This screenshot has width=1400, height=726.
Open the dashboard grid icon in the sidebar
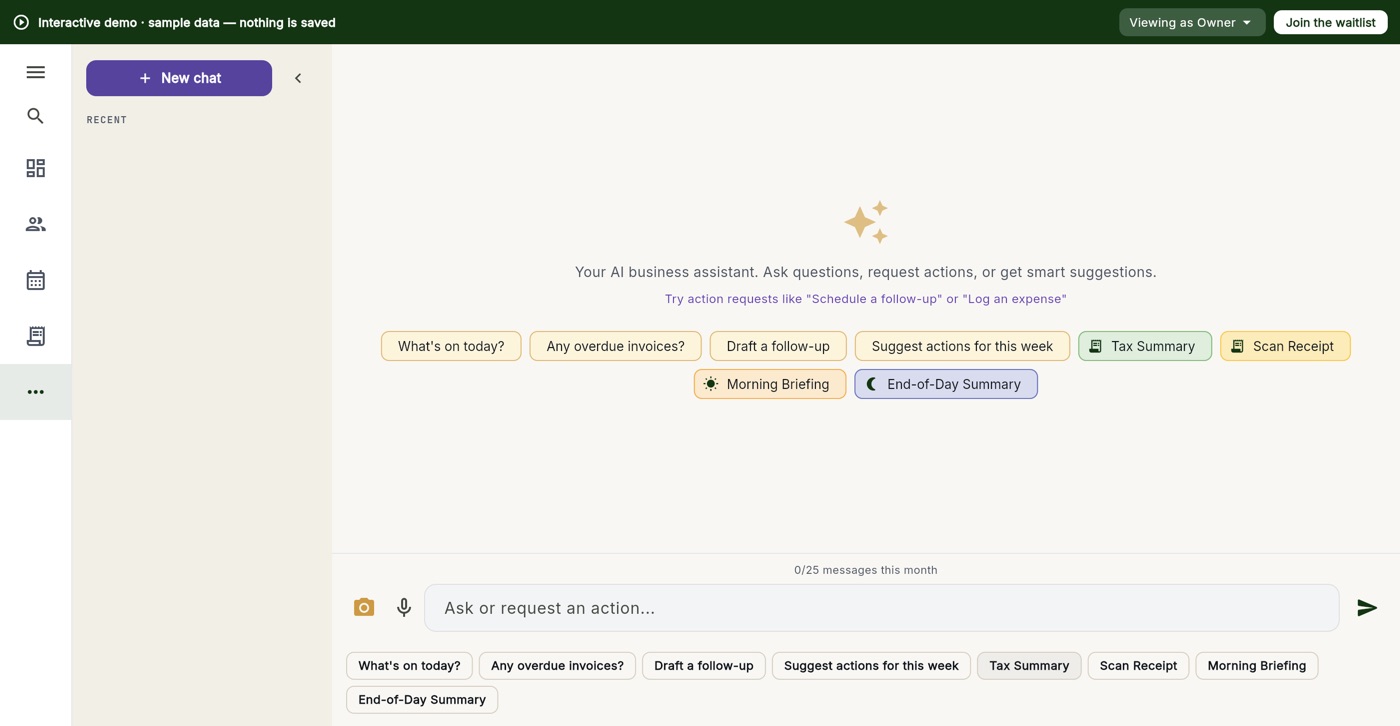35,168
